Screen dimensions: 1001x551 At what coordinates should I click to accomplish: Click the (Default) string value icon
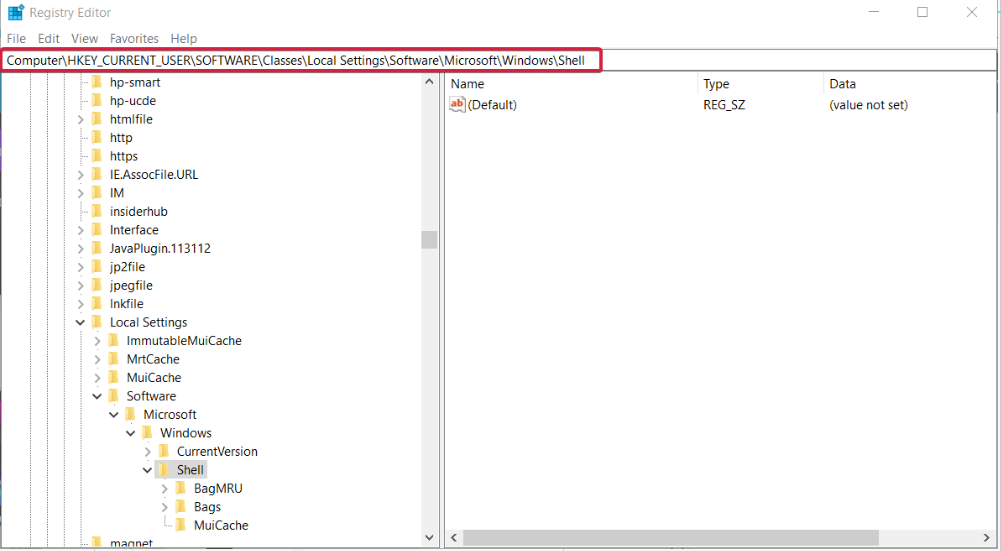pos(457,105)
